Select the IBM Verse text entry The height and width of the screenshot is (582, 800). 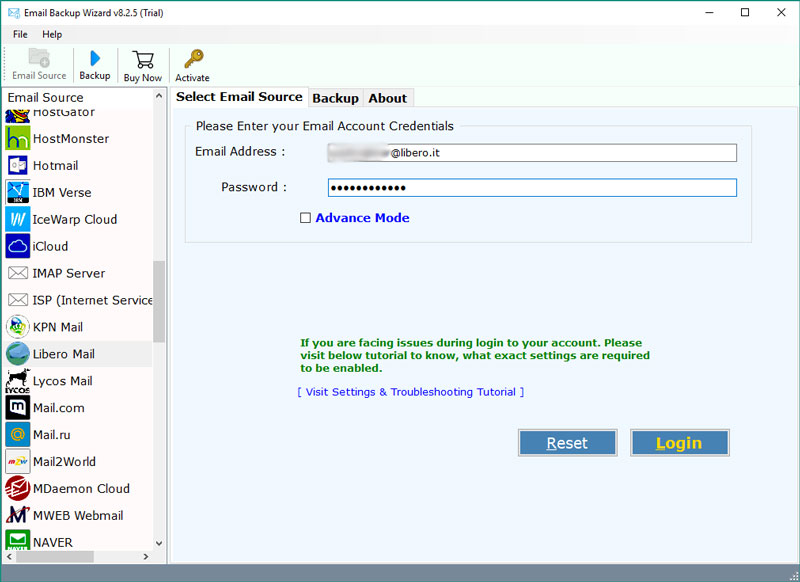click(62, 192)
